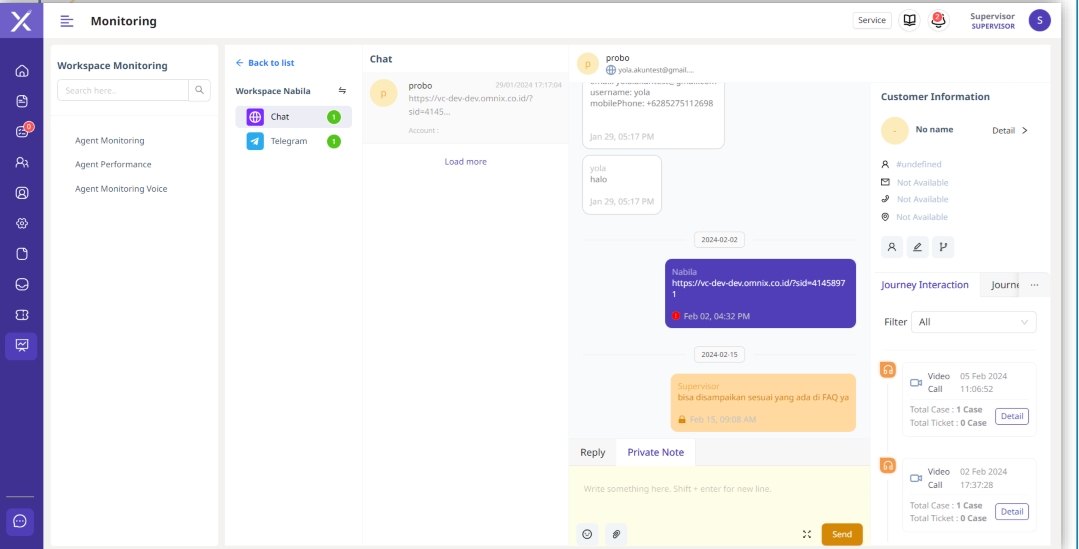Viewport: 1079px width, 549px height.
Task: Select the Journey Interaction tab
Action: tap(924, 285)
